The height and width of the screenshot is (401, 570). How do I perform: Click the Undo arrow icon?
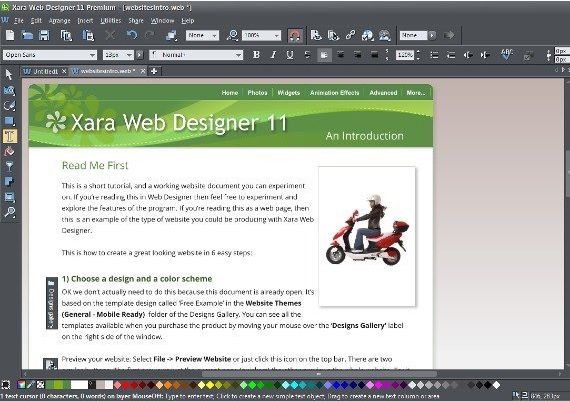(x=132, y=35)
